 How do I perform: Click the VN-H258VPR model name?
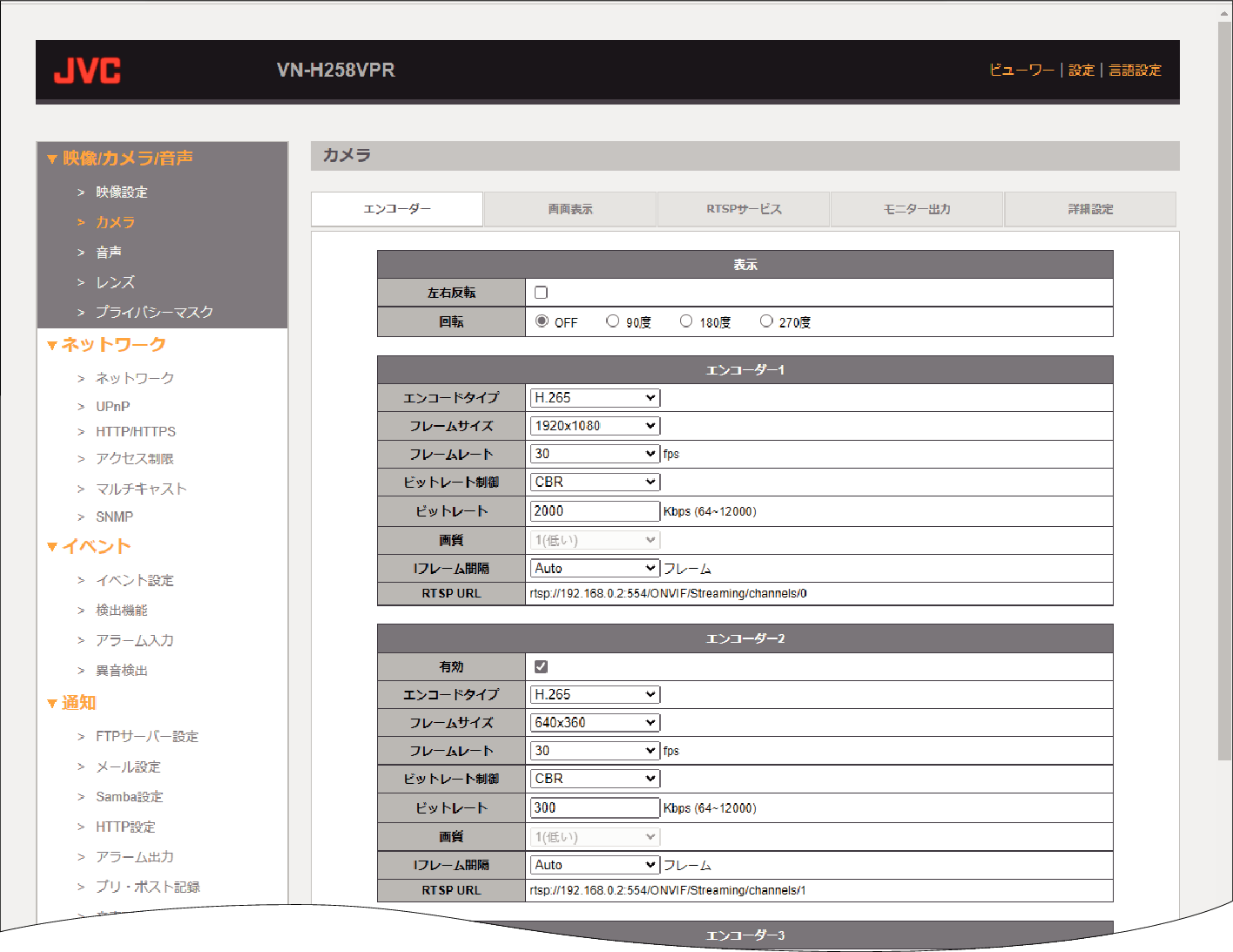coord(336,71)
